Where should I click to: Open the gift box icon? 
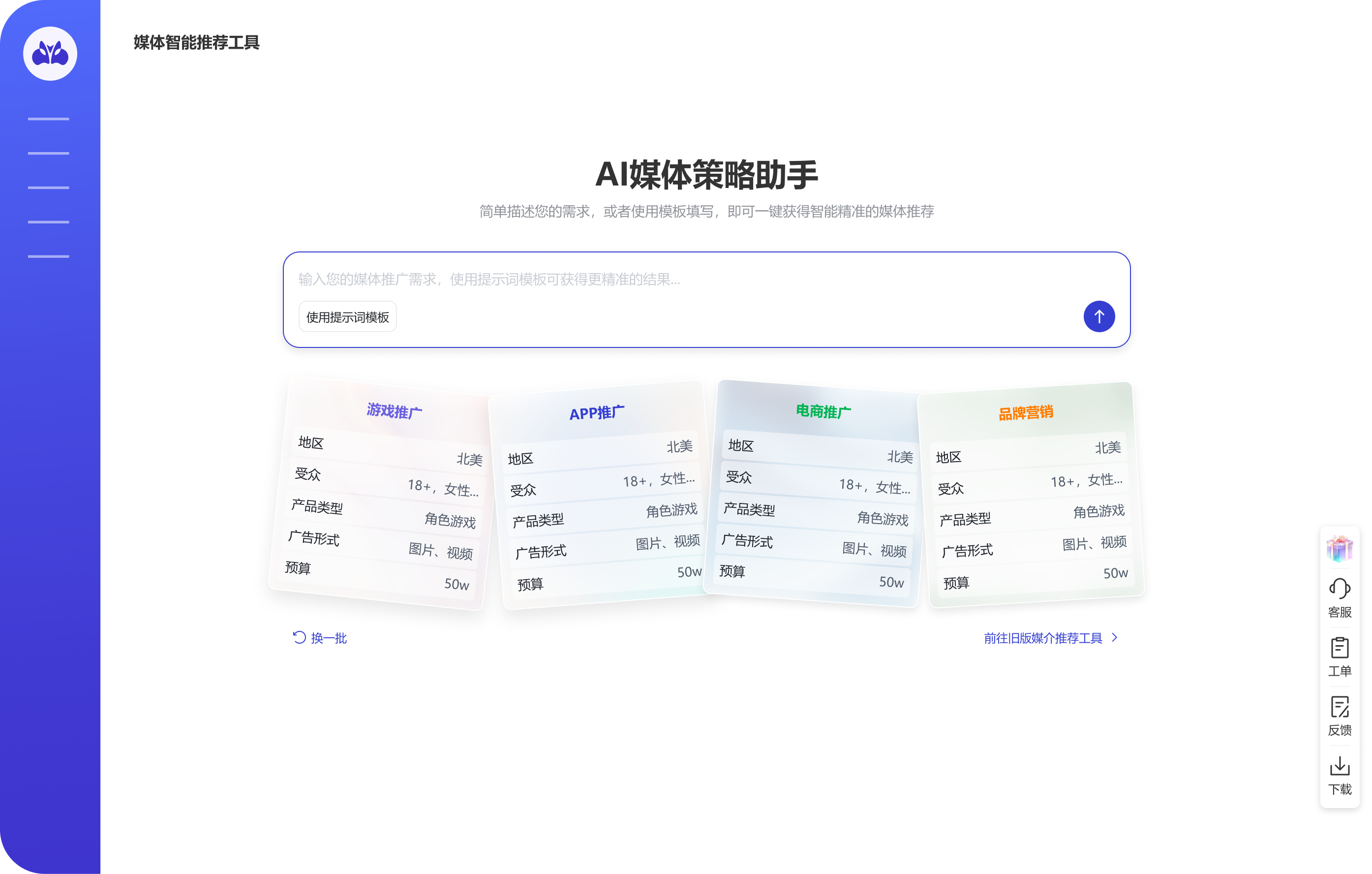pyautogui.click(x=1340, y=548)
